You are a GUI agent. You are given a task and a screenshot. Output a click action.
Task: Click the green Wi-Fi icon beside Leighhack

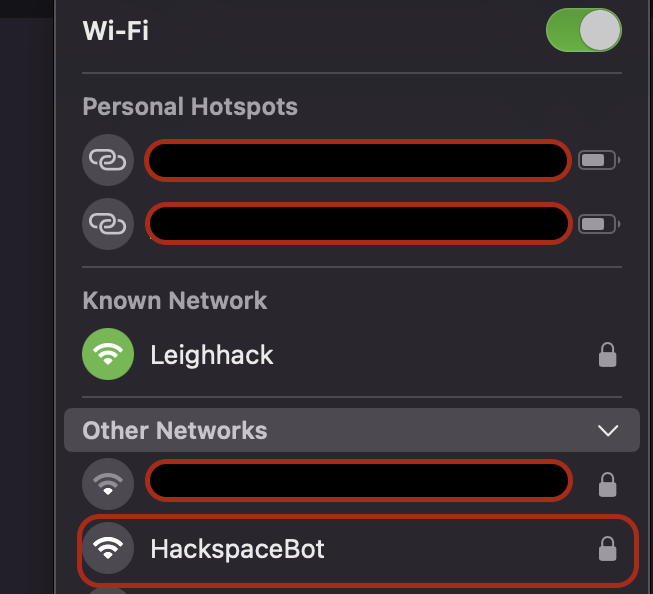pyautogui.click(x=107, y=354)
